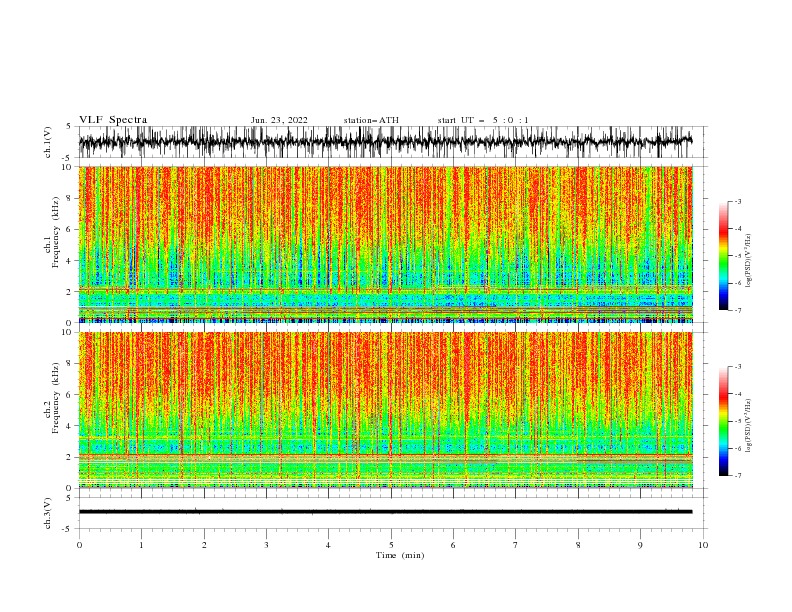The width and height of the screenshot is (792, 612).
Task: Click time-axis tick label "1"
Action: pyautogui.click(x=141, y=545)
